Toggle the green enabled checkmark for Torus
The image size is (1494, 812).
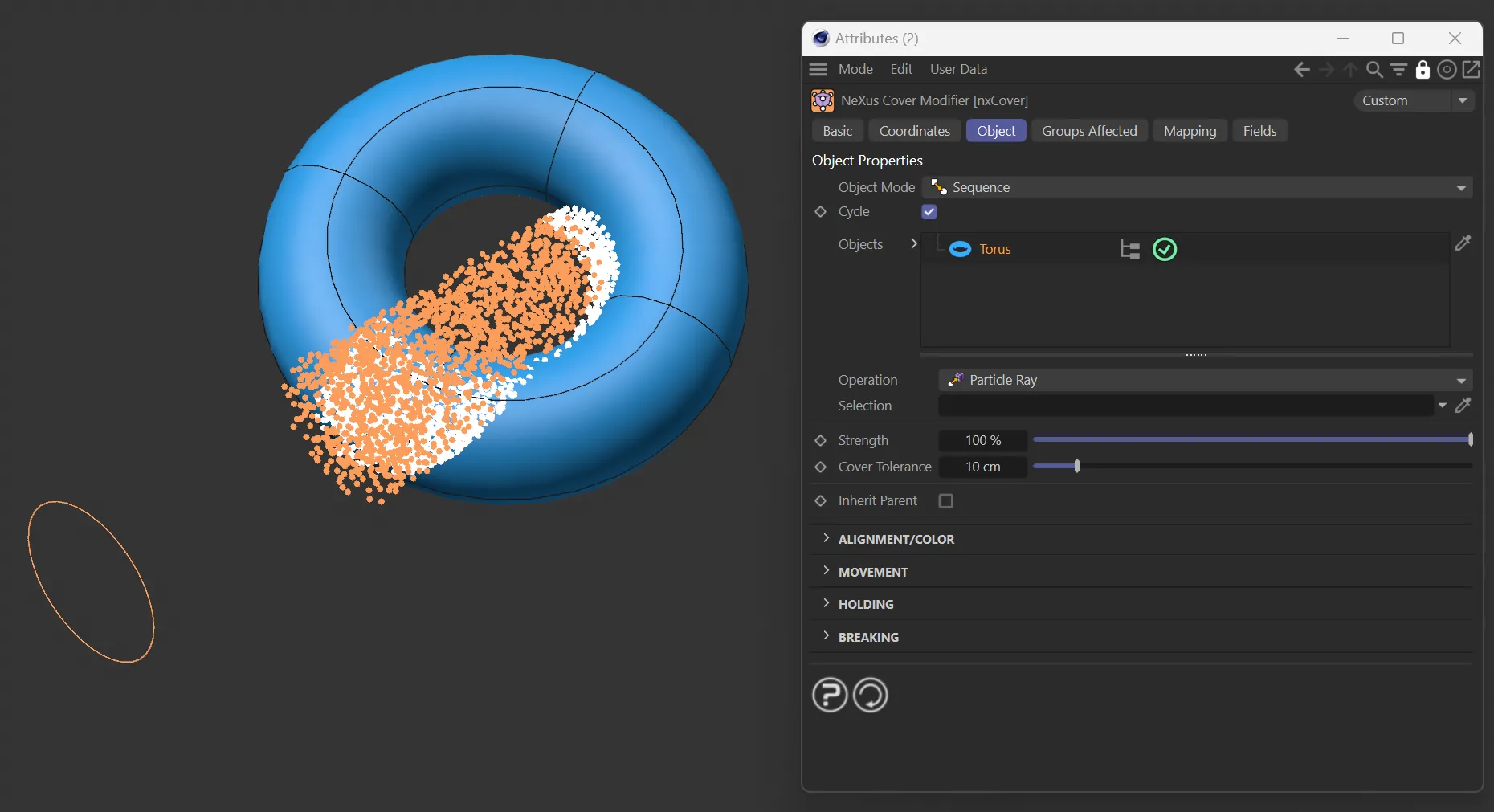point(1165,250)
